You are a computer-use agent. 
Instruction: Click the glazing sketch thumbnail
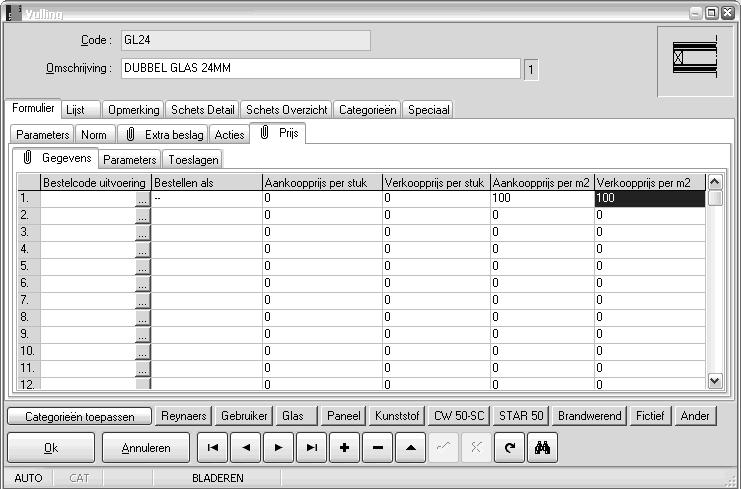(x=695, y=60)
